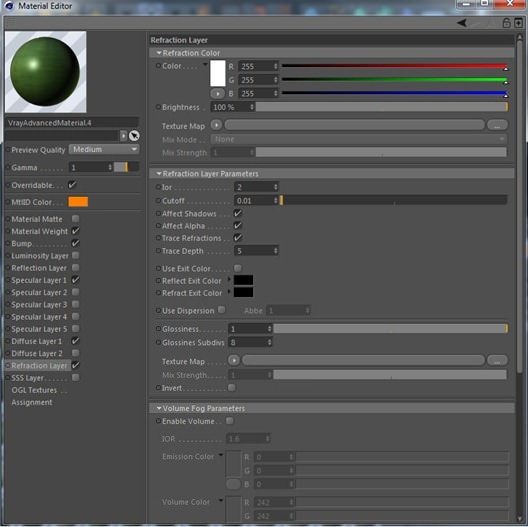
Task: Collapse the Refraction Color section
Action: click(159, 53)
